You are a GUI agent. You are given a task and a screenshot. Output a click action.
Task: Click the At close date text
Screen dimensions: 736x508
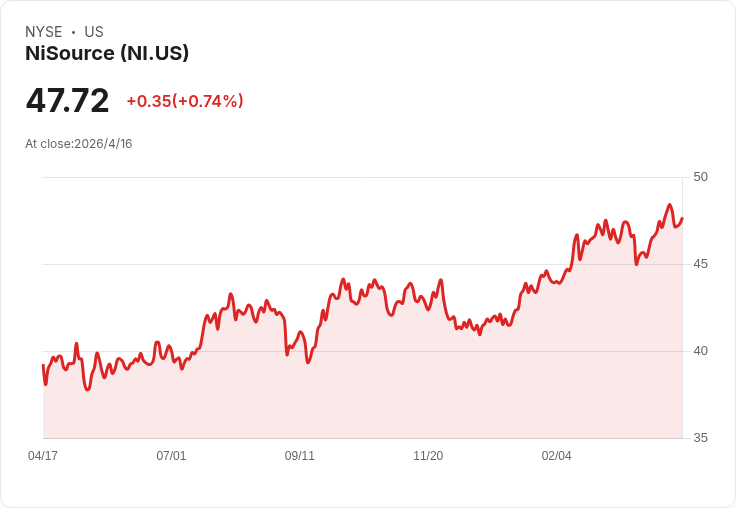pos(79,144)
